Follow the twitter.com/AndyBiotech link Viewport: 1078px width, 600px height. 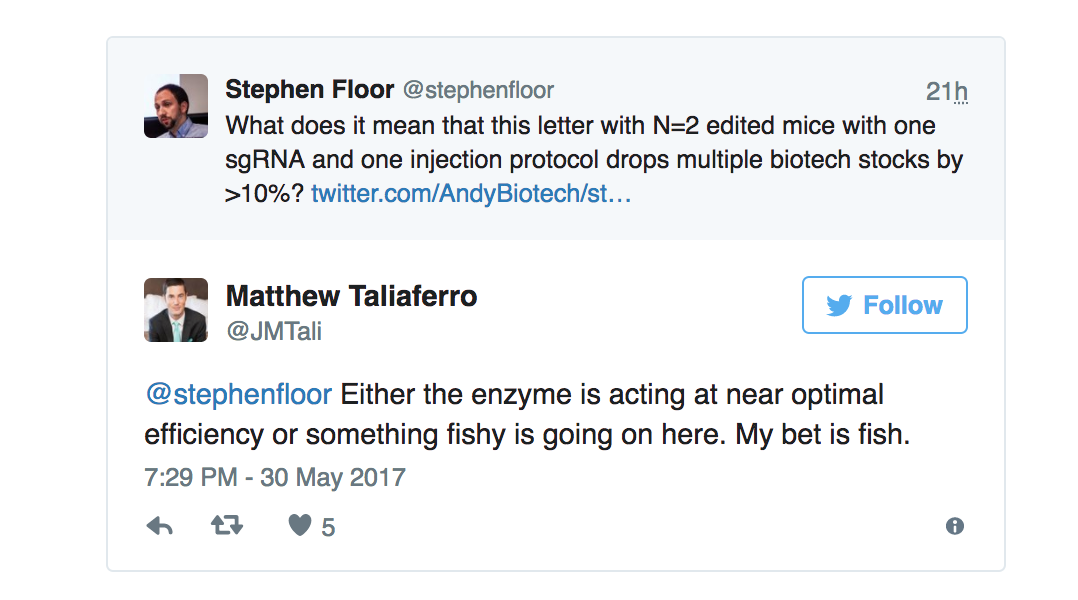point(471,193)
